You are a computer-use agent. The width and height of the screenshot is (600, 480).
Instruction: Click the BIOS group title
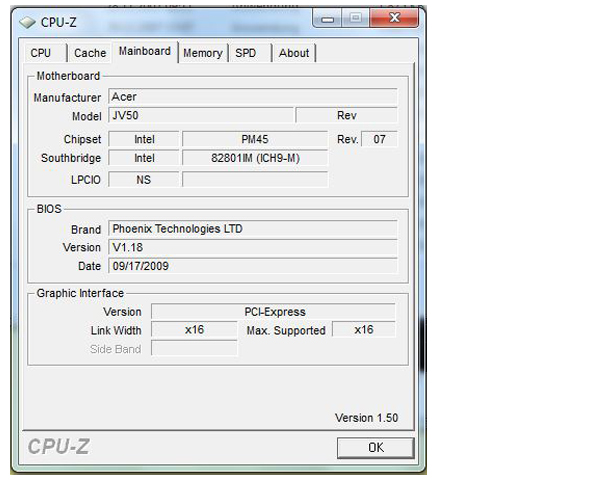(49, 209)
